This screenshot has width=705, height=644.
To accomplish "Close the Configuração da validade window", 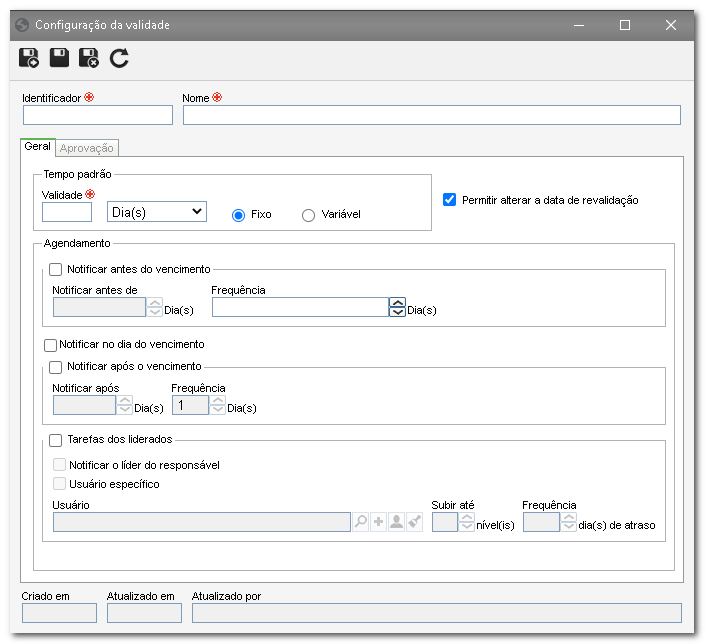I will pyautogui.click(x=671, y=25).
